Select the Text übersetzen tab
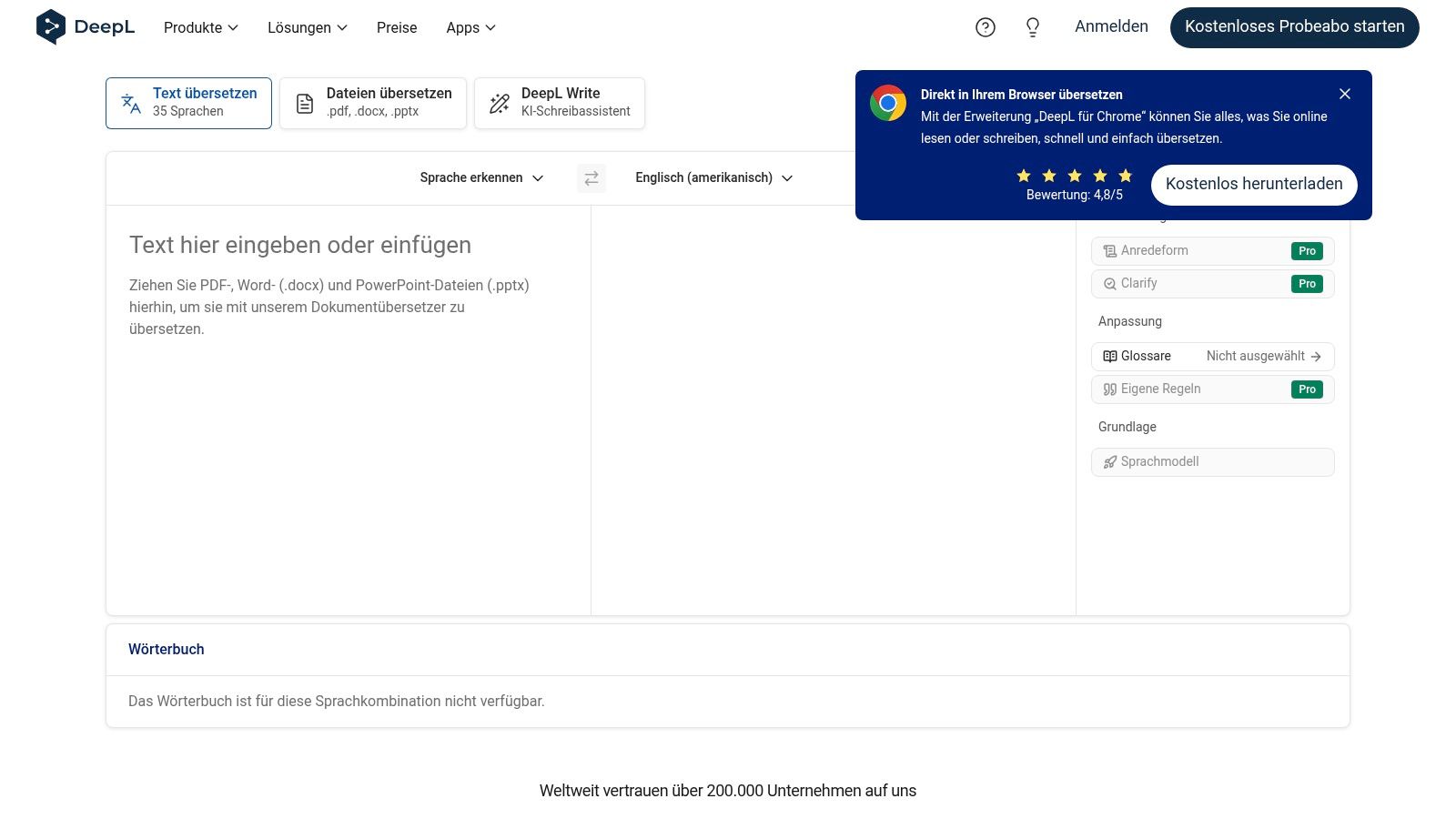The image size is (1456, 819). click(188, 103)
